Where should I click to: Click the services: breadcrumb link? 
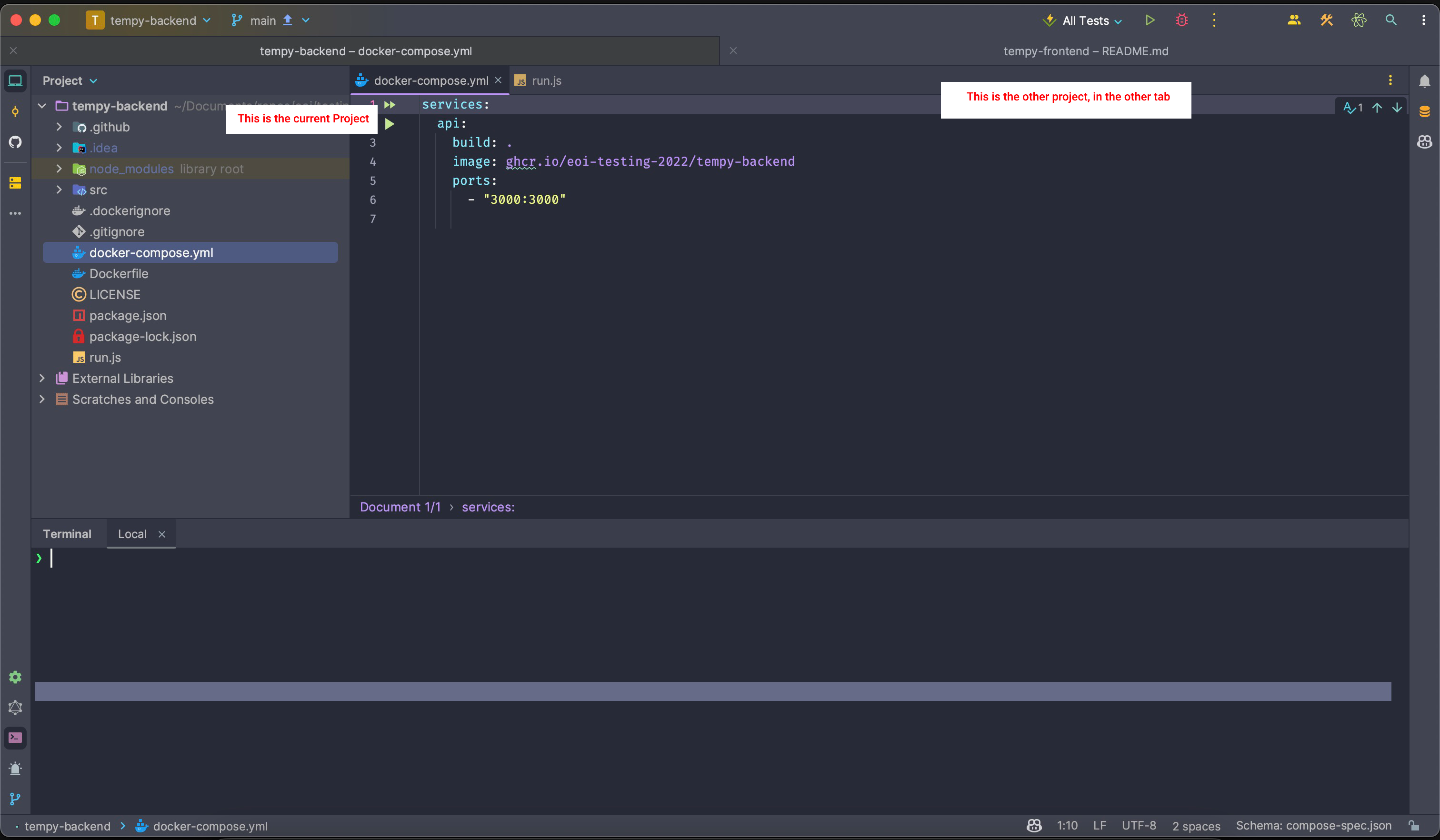point(488,506)
